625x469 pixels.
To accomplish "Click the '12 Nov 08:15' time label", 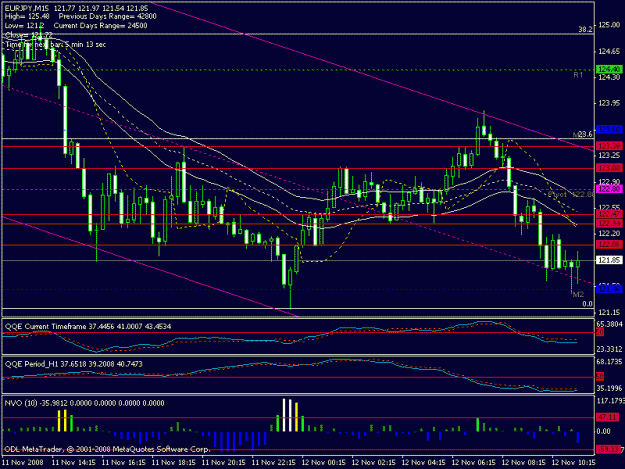I will click(523, 463).
